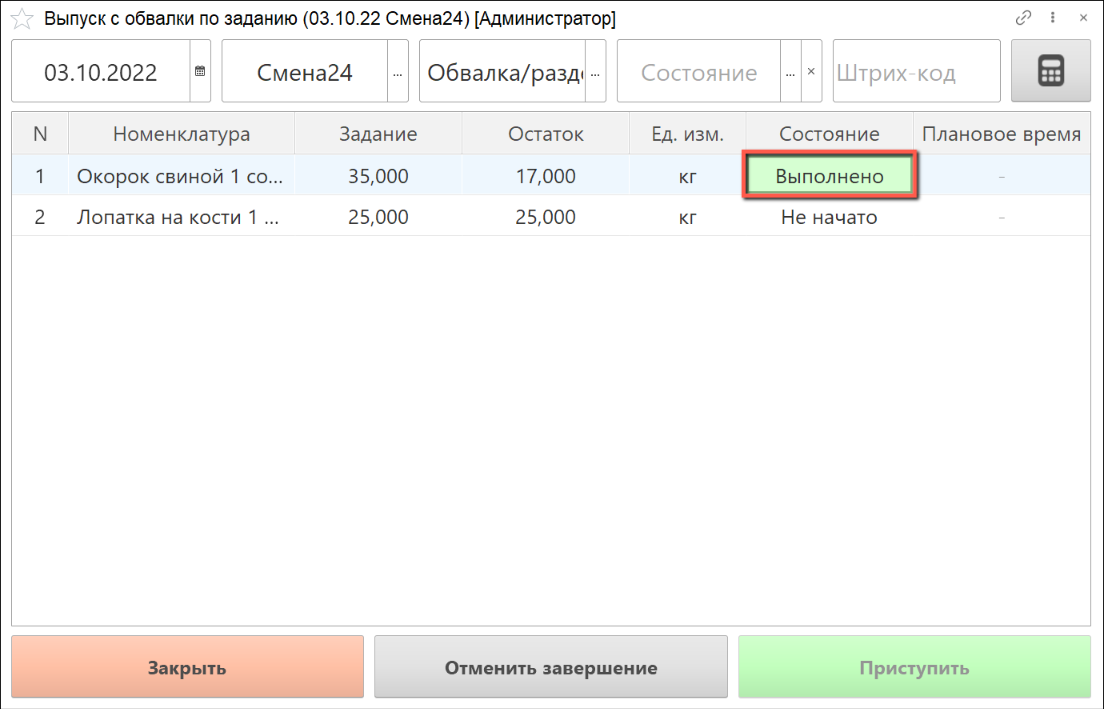Close the window using the title bar x
Image resolution: width=1104 pixels, height=709 pixels.
1080,18
